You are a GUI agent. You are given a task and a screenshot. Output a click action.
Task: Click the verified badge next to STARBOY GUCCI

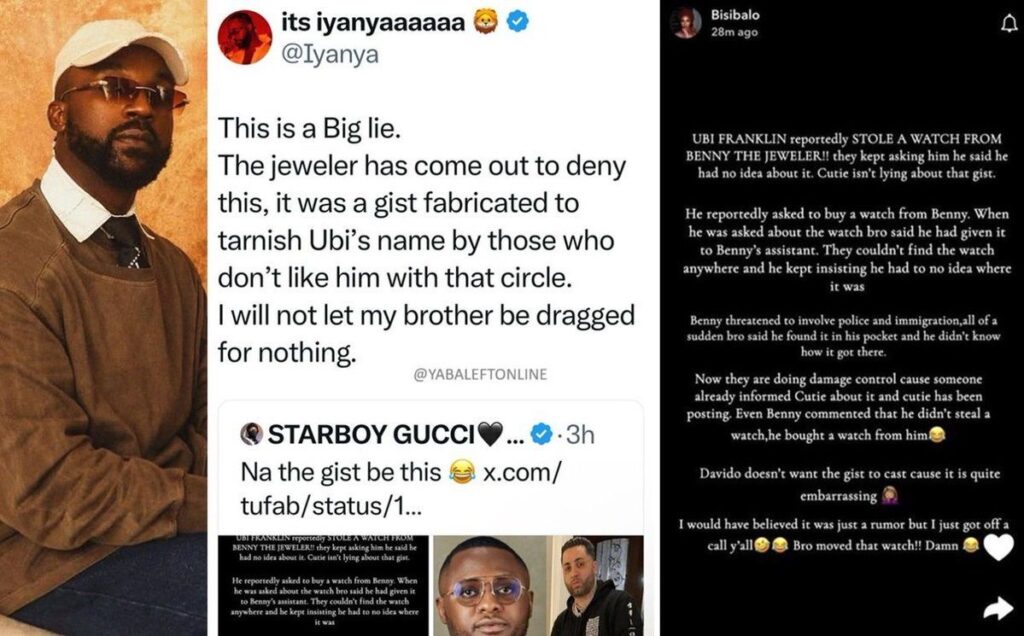tap(541, 434)
